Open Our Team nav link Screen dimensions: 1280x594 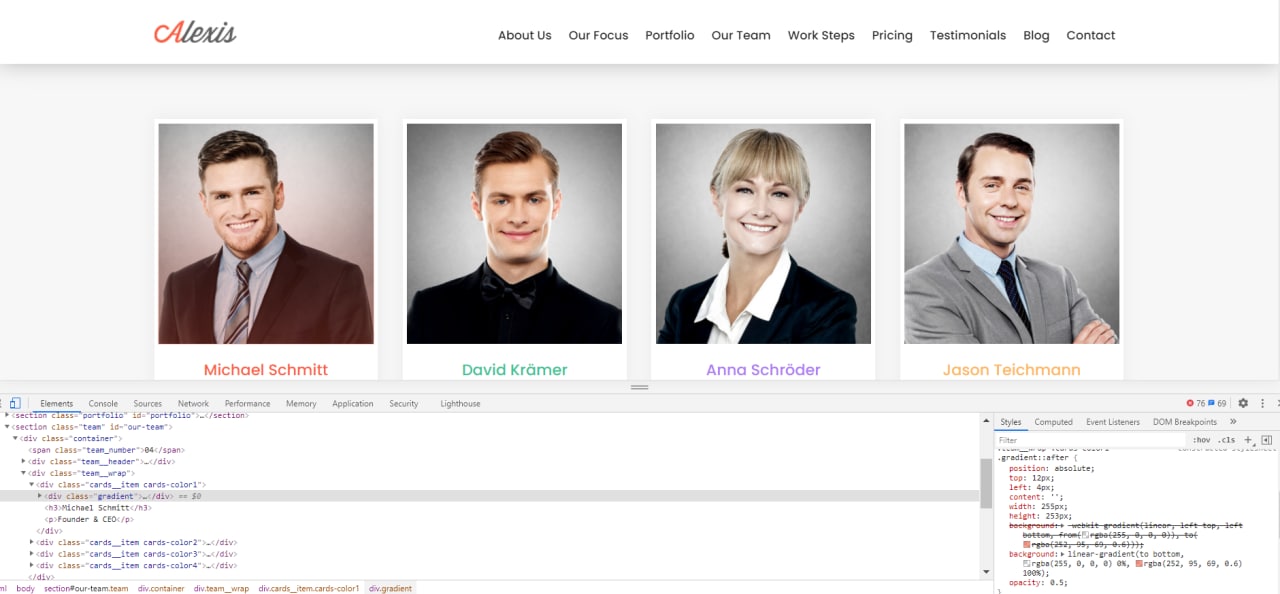(x=741, y=35)
